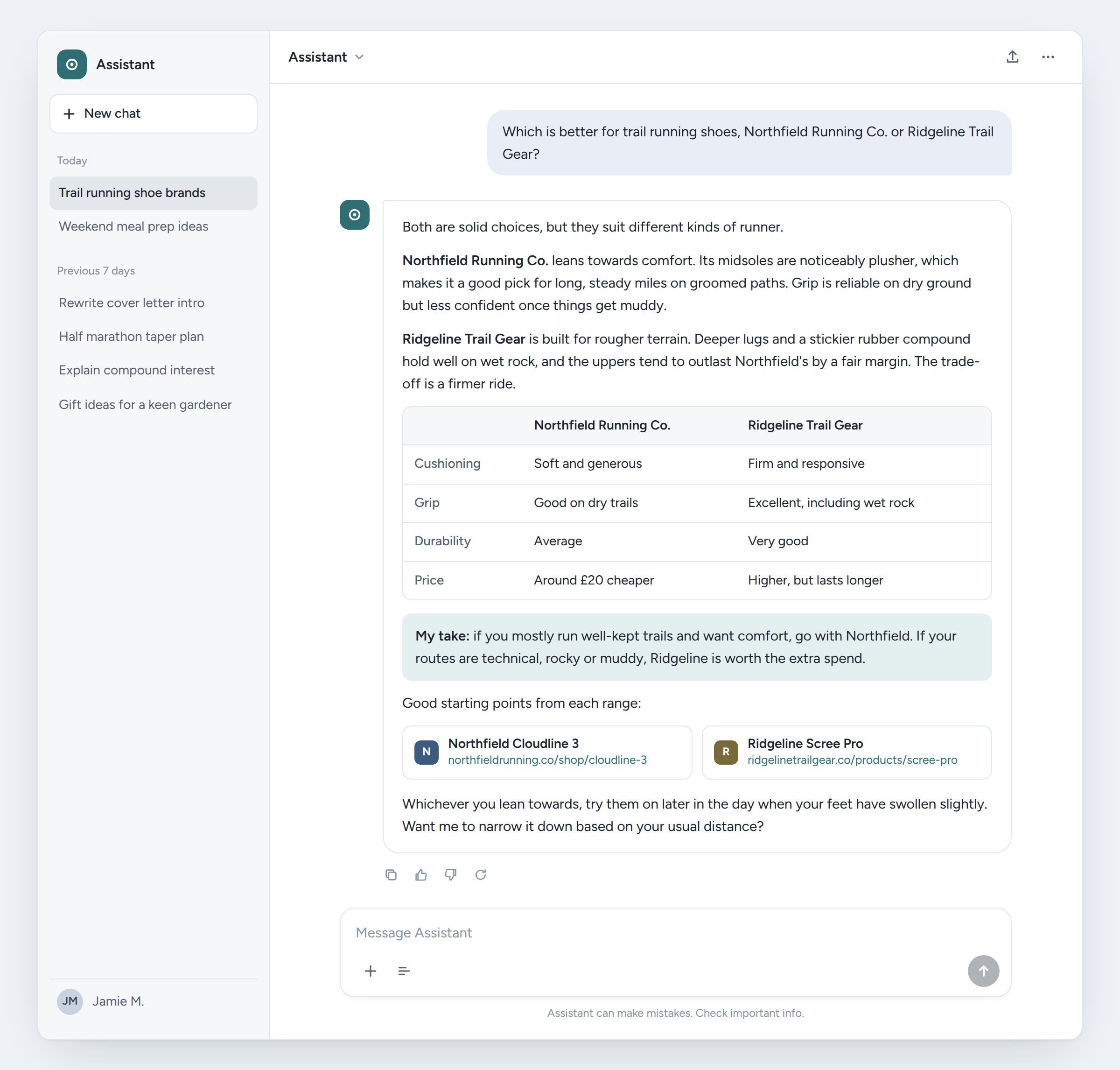
Task: Open Weekend meal prep ideas chat
Action: coord(154,226)
